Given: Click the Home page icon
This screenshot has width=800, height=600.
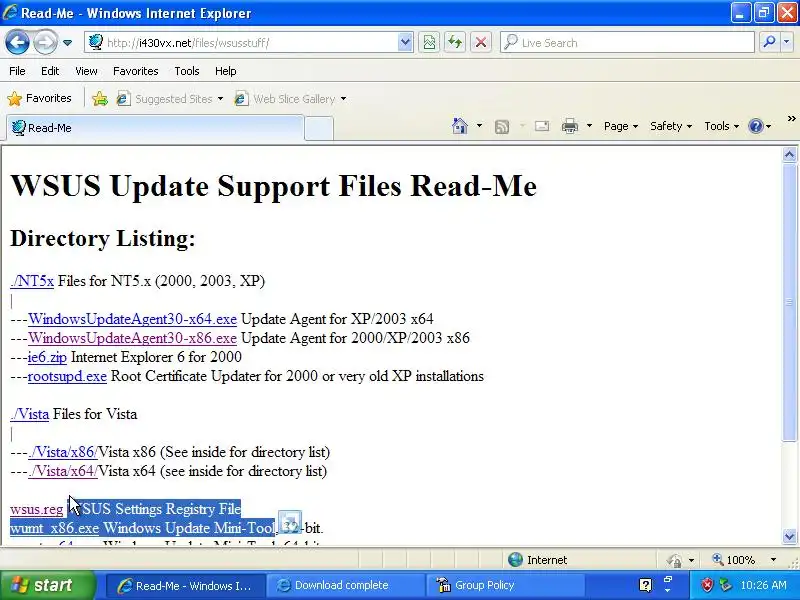Looking at the screenshot, I should point(460,126).
